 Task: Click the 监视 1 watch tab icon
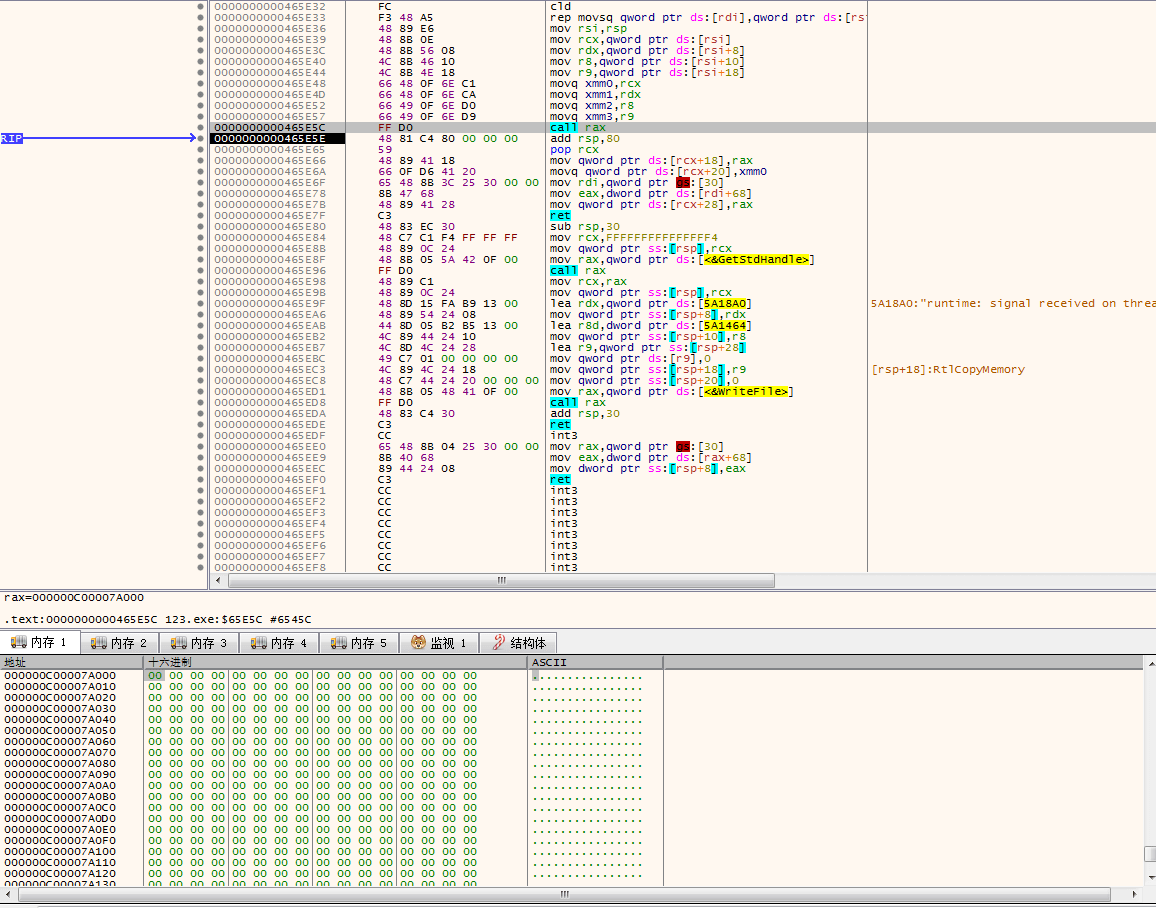tap(418, 643)
